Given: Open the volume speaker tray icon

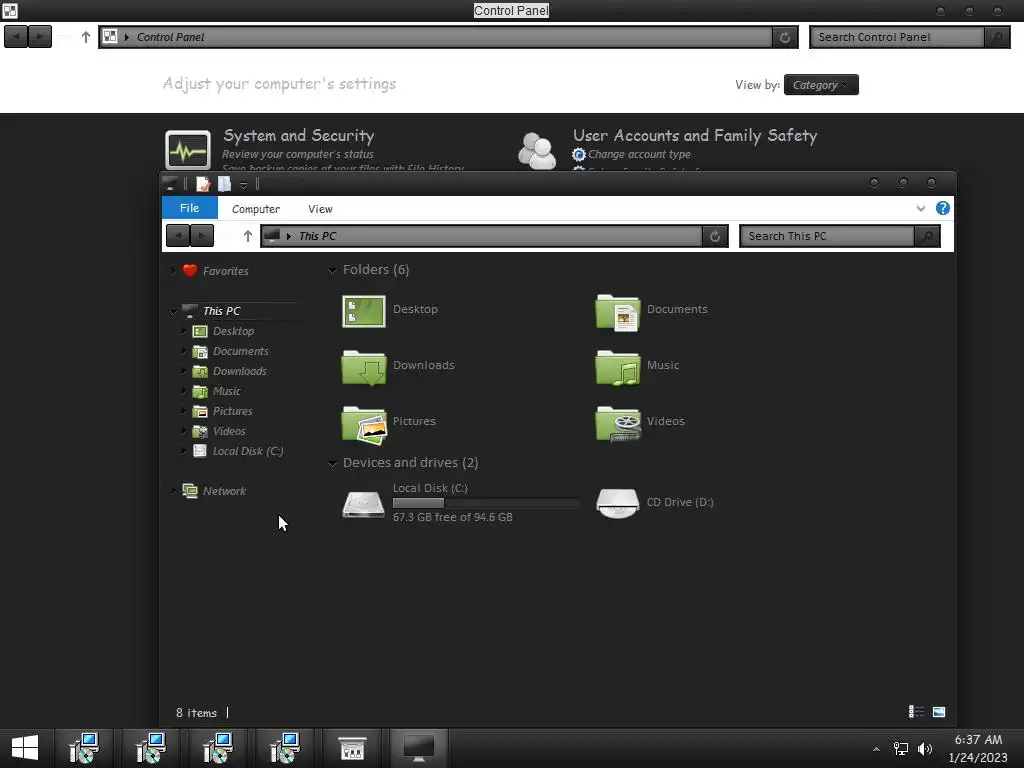Looking at the screenshot, I should pos(925,748).
